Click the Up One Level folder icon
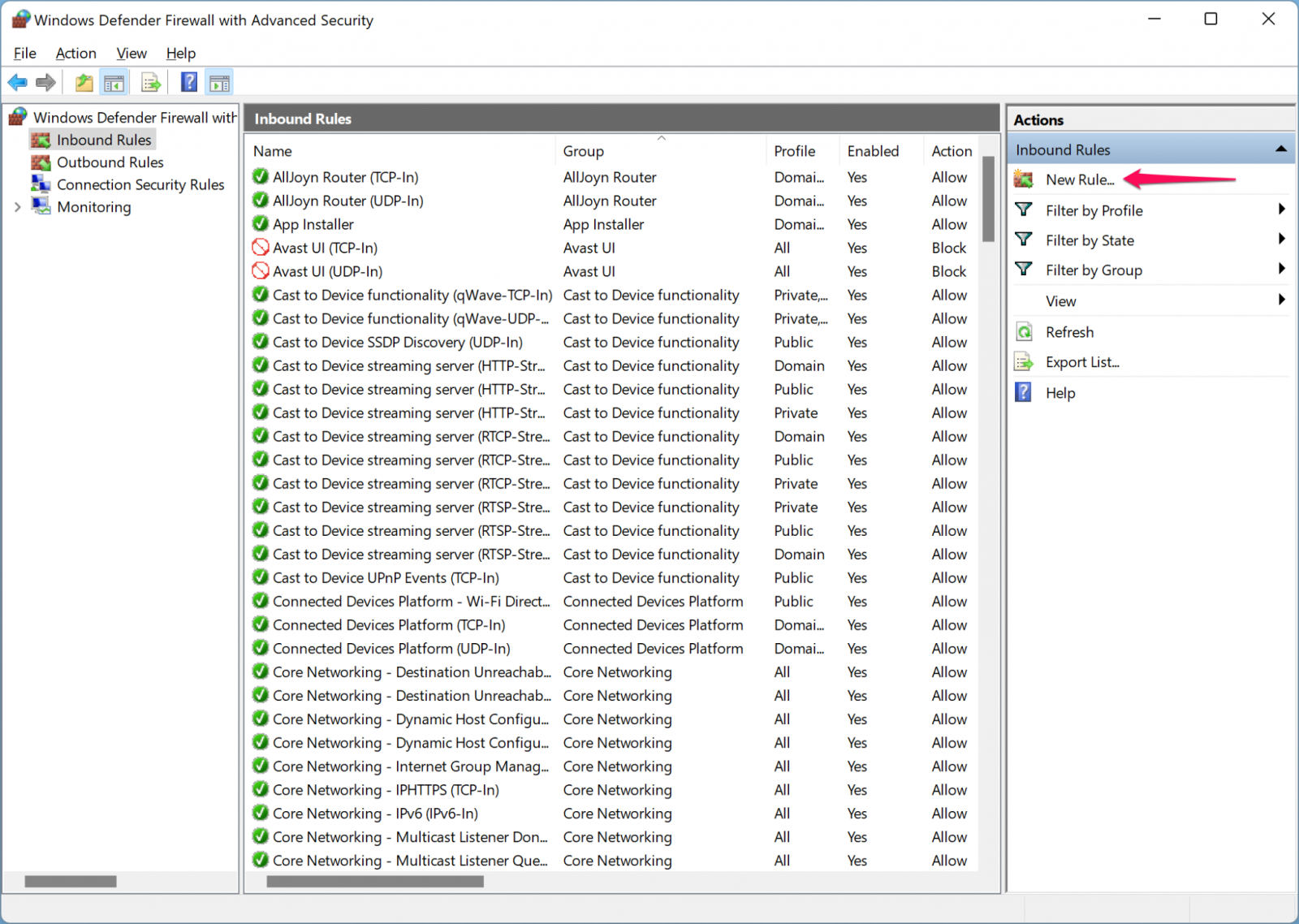Viewport: 1299px width, 924px height. click(83, 82)
